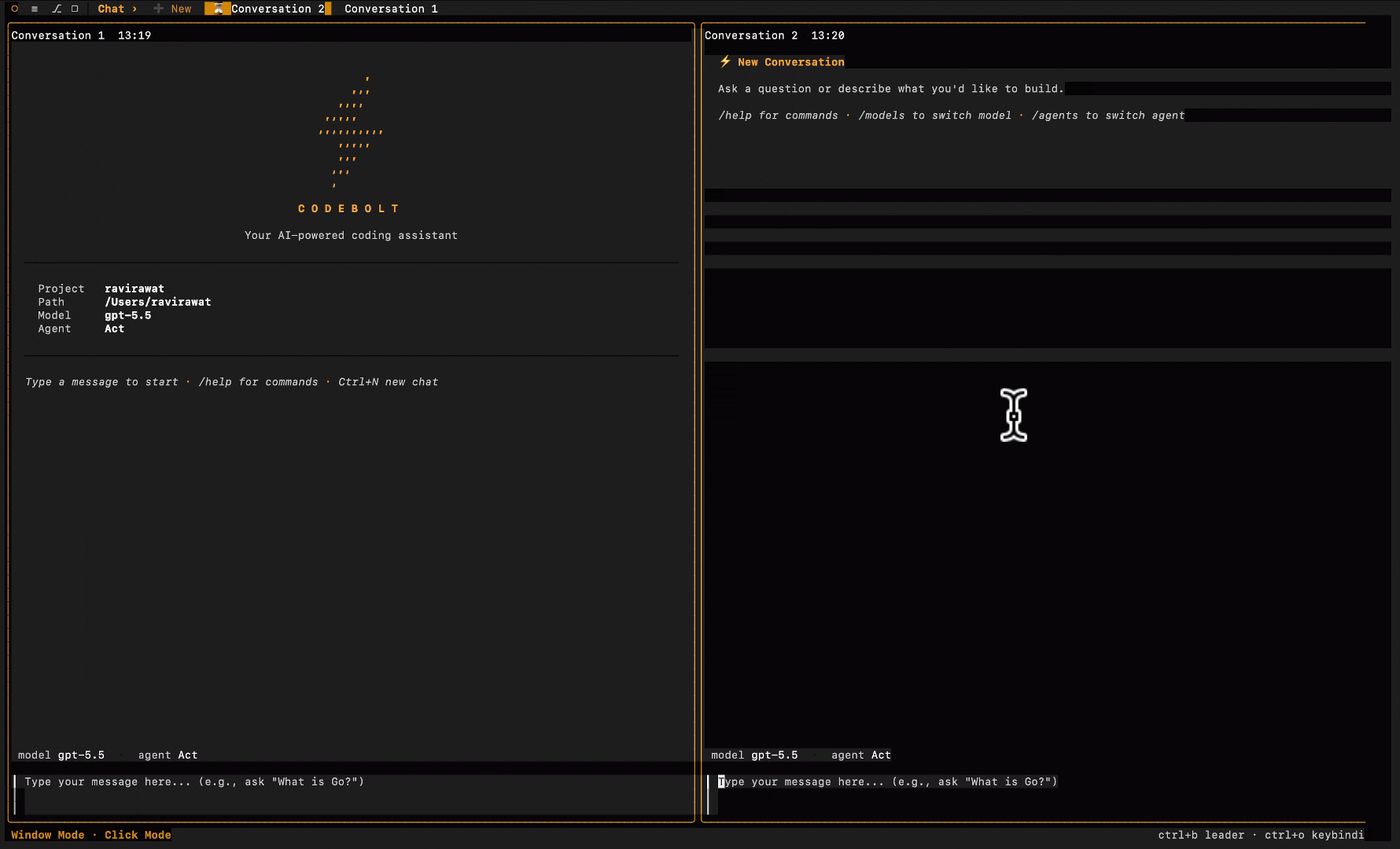Click the CODEBOLT ASCII bolt logo
Screen dimensions: 1400x849
click(351, 132)
